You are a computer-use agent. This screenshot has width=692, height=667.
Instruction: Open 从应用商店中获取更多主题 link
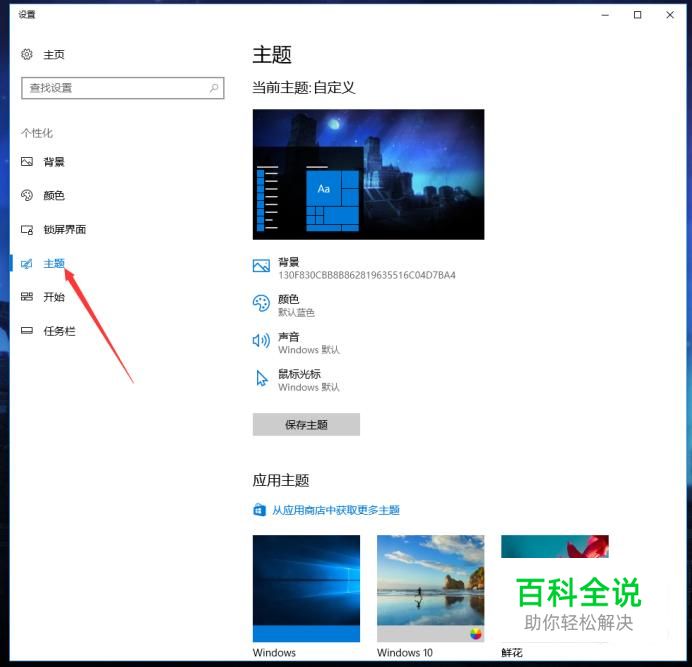tap(336, 510)
